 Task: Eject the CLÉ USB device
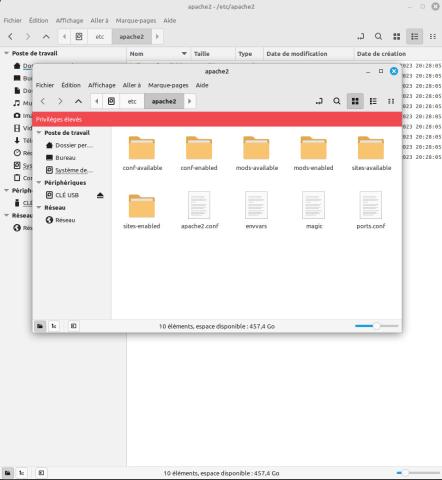(100, 195)
